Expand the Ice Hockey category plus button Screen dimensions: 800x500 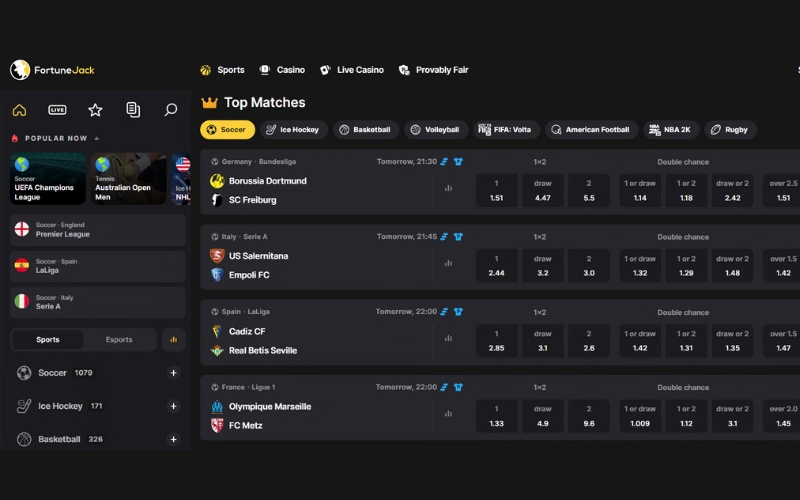[x=173, y=406]
